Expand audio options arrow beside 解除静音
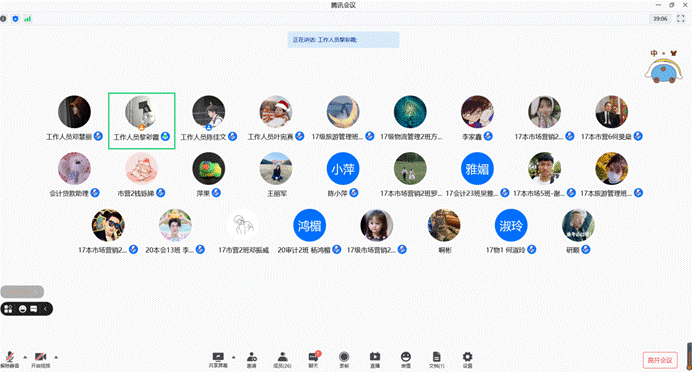The width and height of the screenshot is (692, 372). point(25,357)
